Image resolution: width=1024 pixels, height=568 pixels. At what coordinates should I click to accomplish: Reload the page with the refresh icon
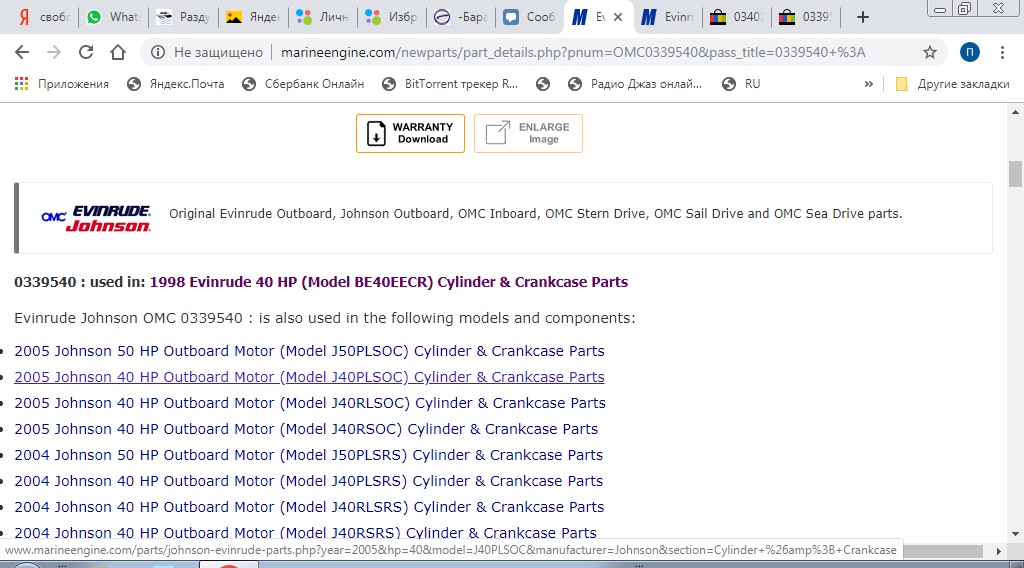[86, 52]
